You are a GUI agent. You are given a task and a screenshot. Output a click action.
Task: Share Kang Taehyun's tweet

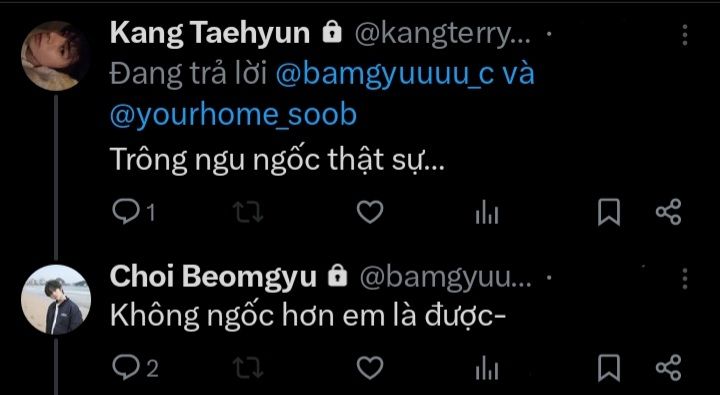pyautogui.click(x=669, y=212)
